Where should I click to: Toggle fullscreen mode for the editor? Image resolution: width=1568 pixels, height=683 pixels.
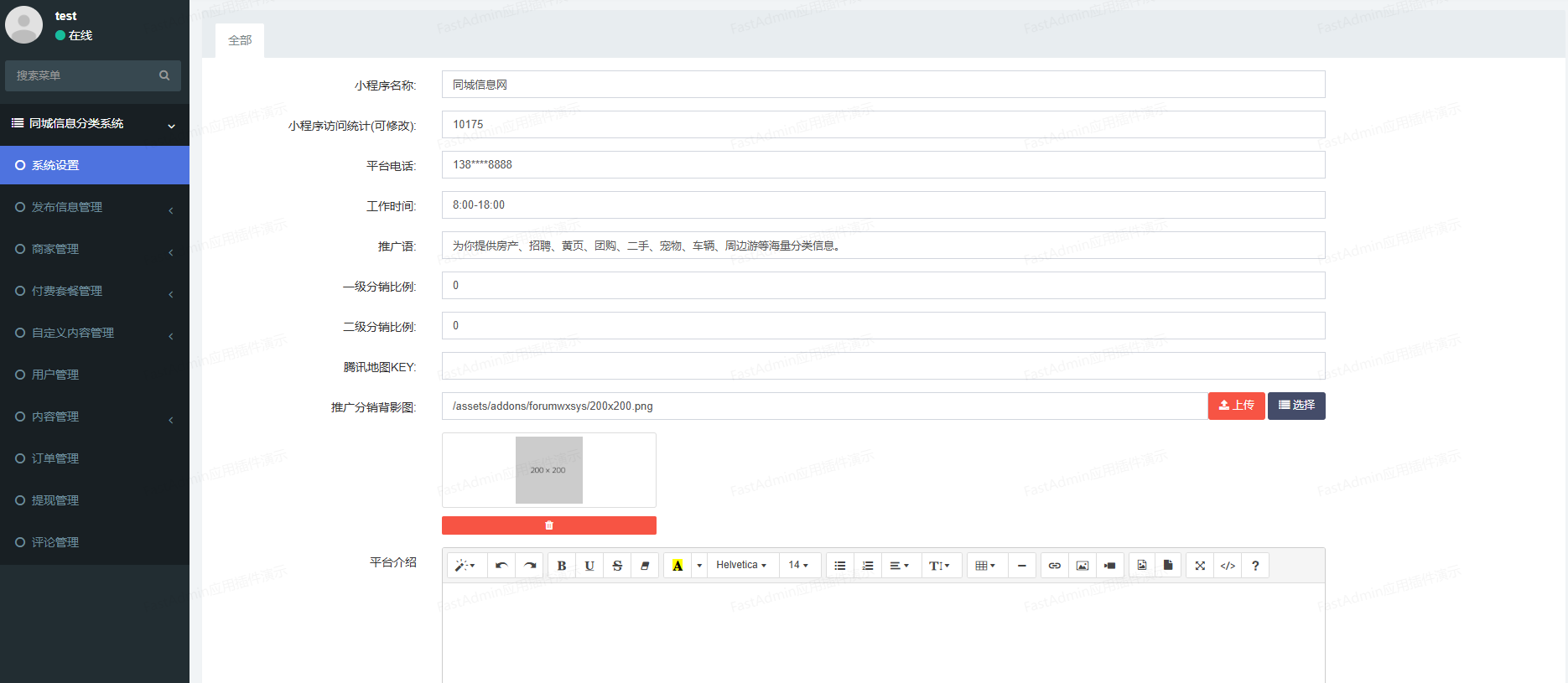1200,566
